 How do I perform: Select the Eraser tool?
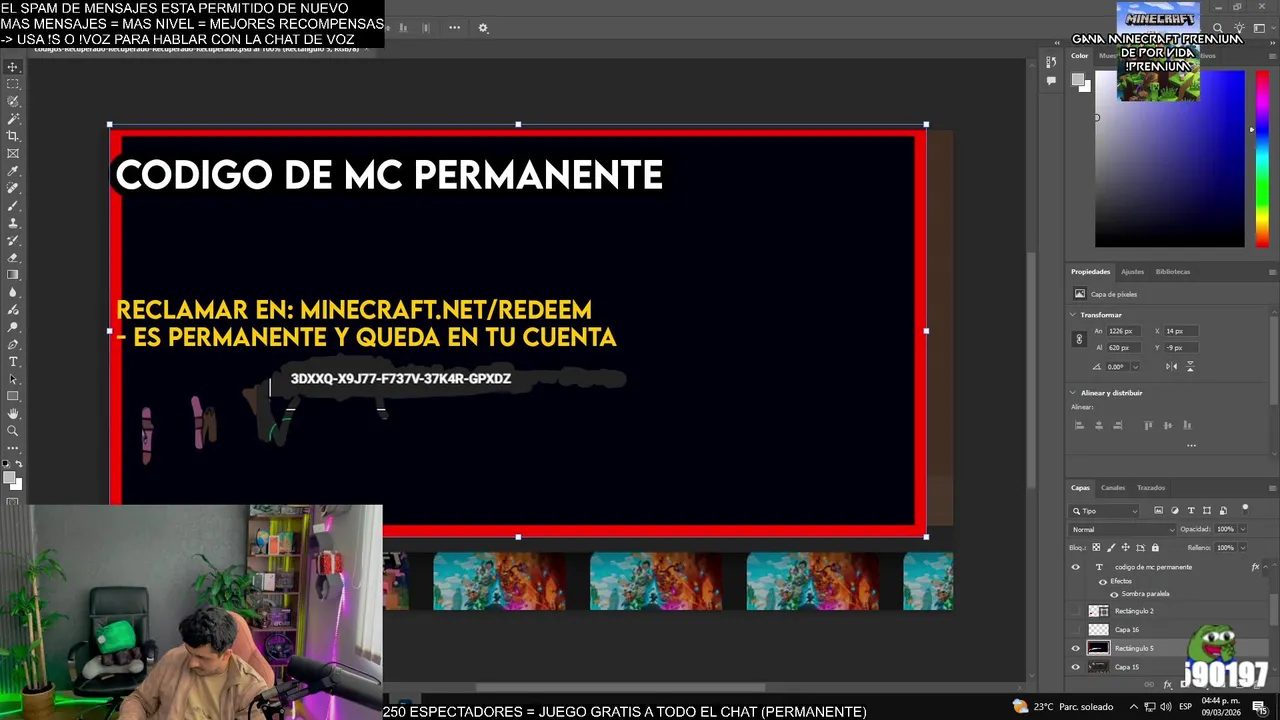13,257
